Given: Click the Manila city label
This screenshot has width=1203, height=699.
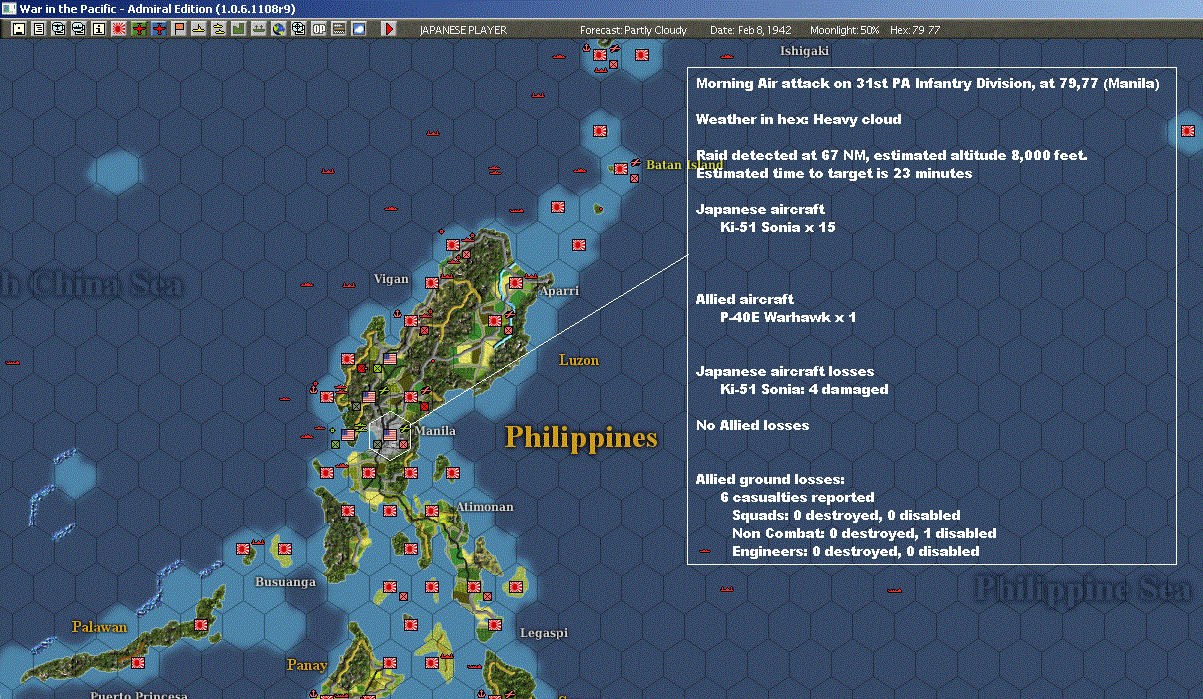Looking at the screenshot, I should 435,431.
